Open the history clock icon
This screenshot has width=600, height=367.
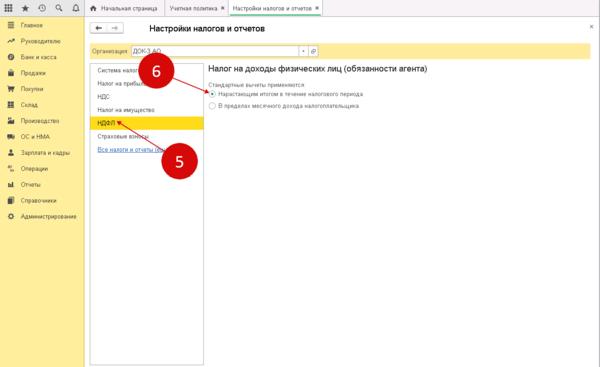[42, 8]
